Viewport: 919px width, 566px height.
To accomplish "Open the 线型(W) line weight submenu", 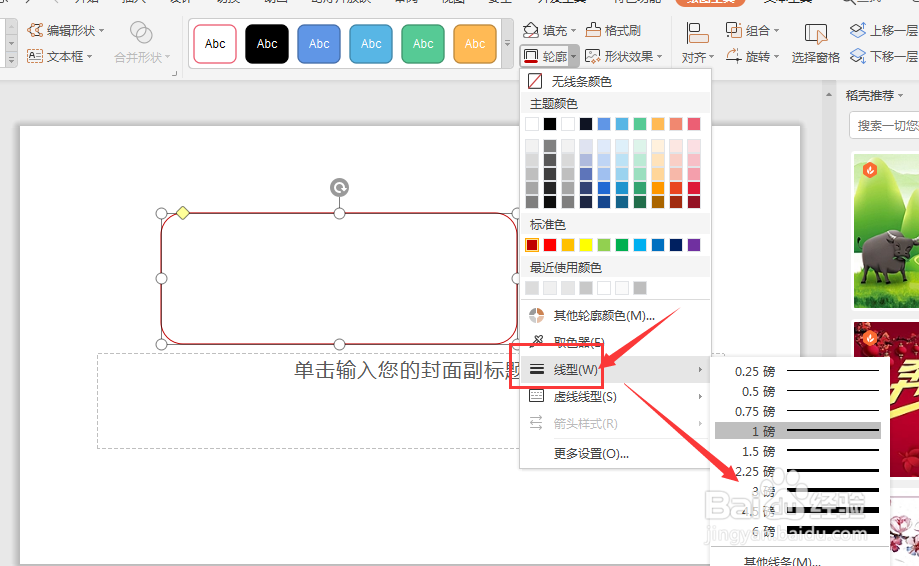I will click(615, 370).
